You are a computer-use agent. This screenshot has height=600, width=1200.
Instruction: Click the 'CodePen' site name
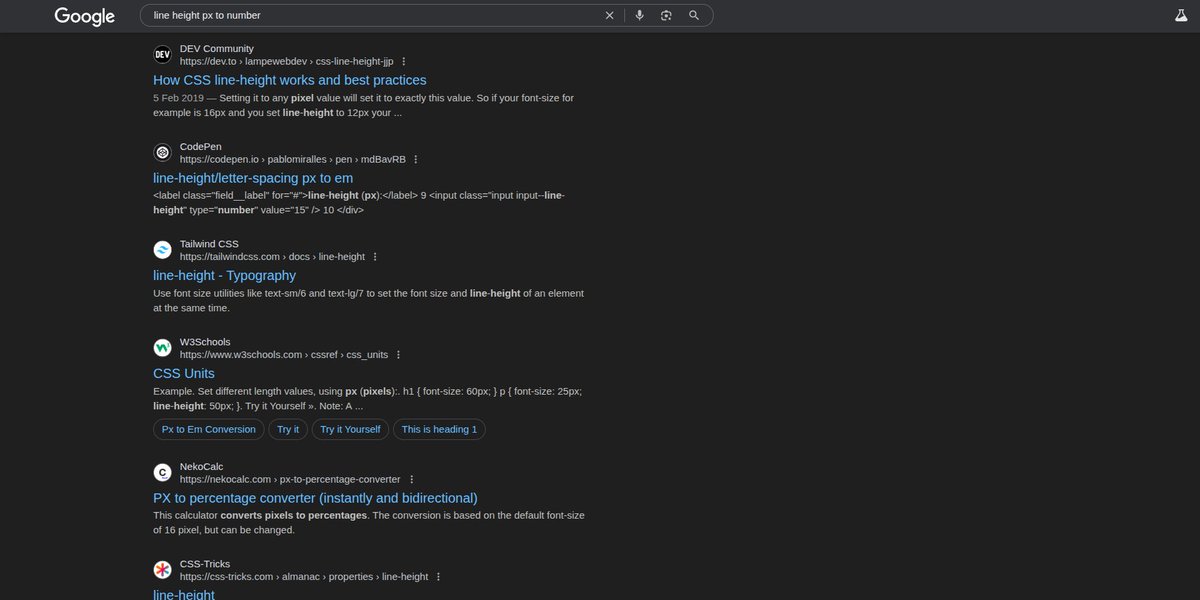click(201, 146)
